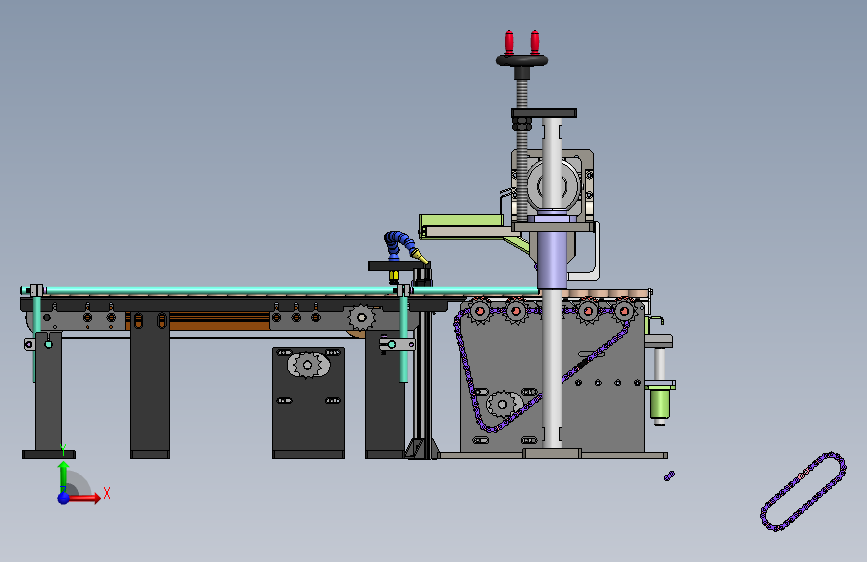Screen dimensions: 867x562
Task: Select the loose purple chain loop
Action: click(803, 492)
